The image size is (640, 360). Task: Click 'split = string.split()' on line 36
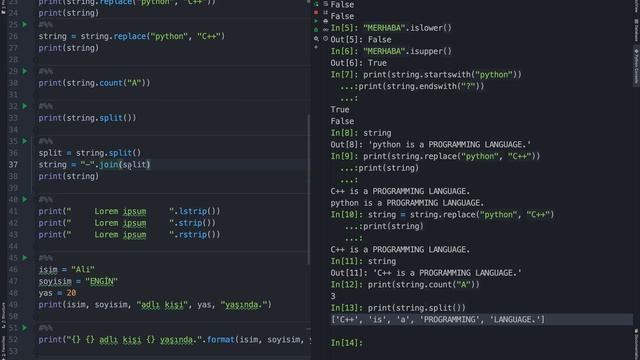tap(89, 153)
